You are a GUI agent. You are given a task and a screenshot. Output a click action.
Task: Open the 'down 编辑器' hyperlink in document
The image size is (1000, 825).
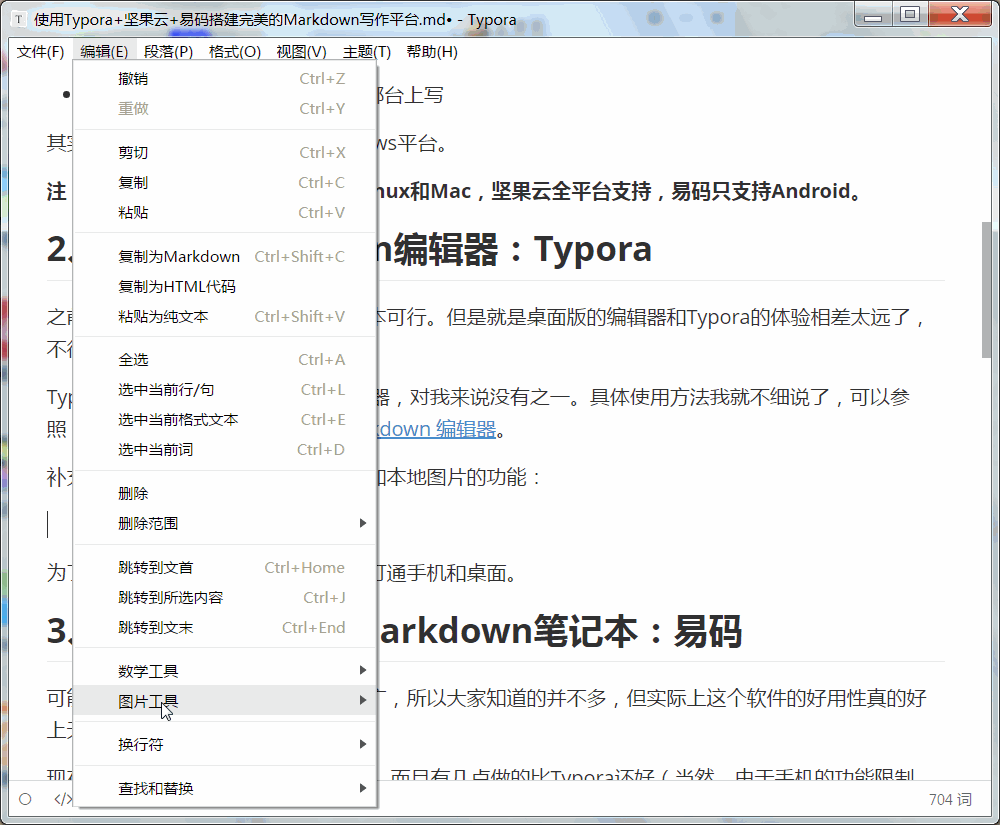click(x=437, y=429)
